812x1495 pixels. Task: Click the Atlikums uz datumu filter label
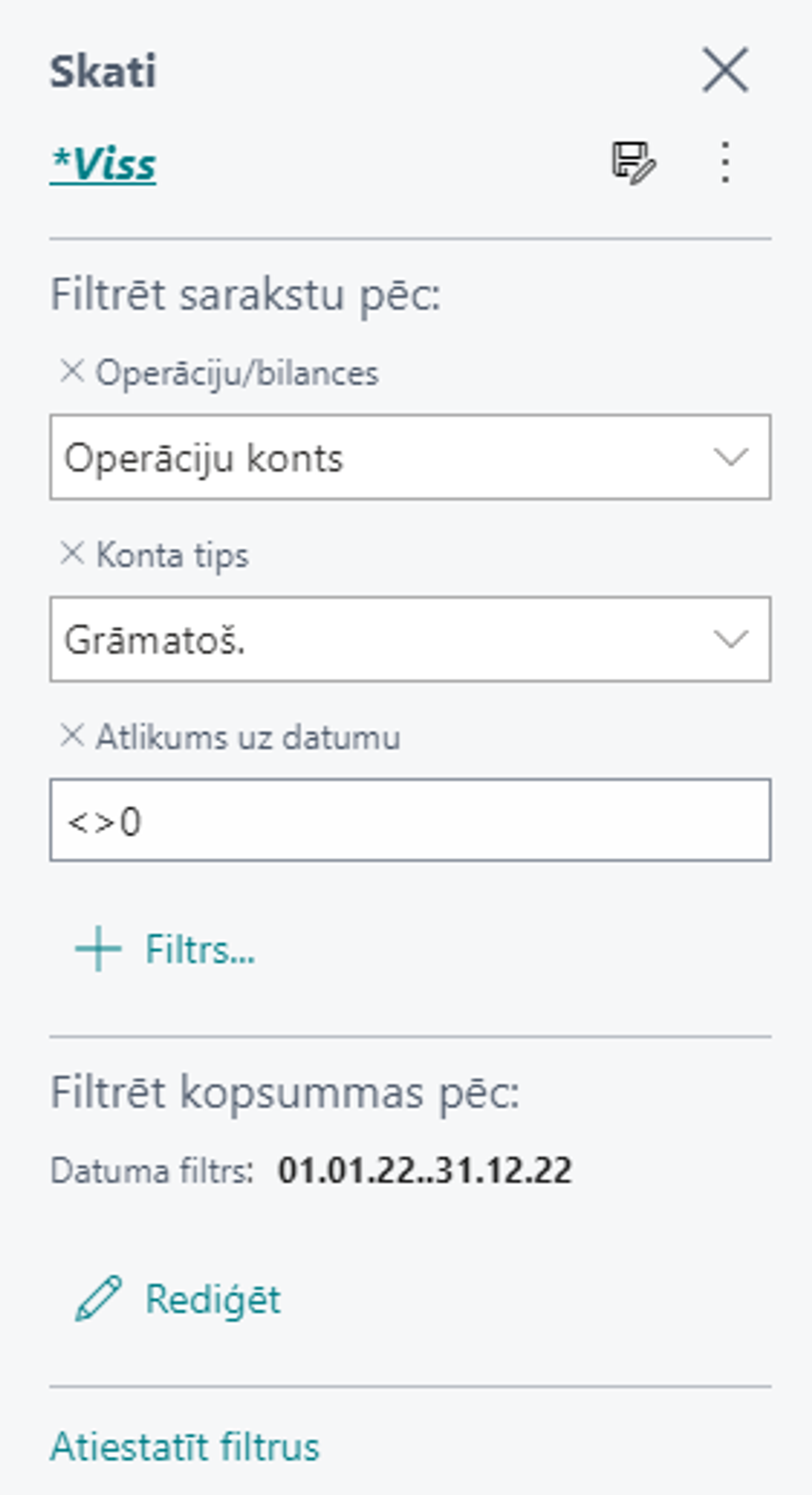click(x=248, y=738)
